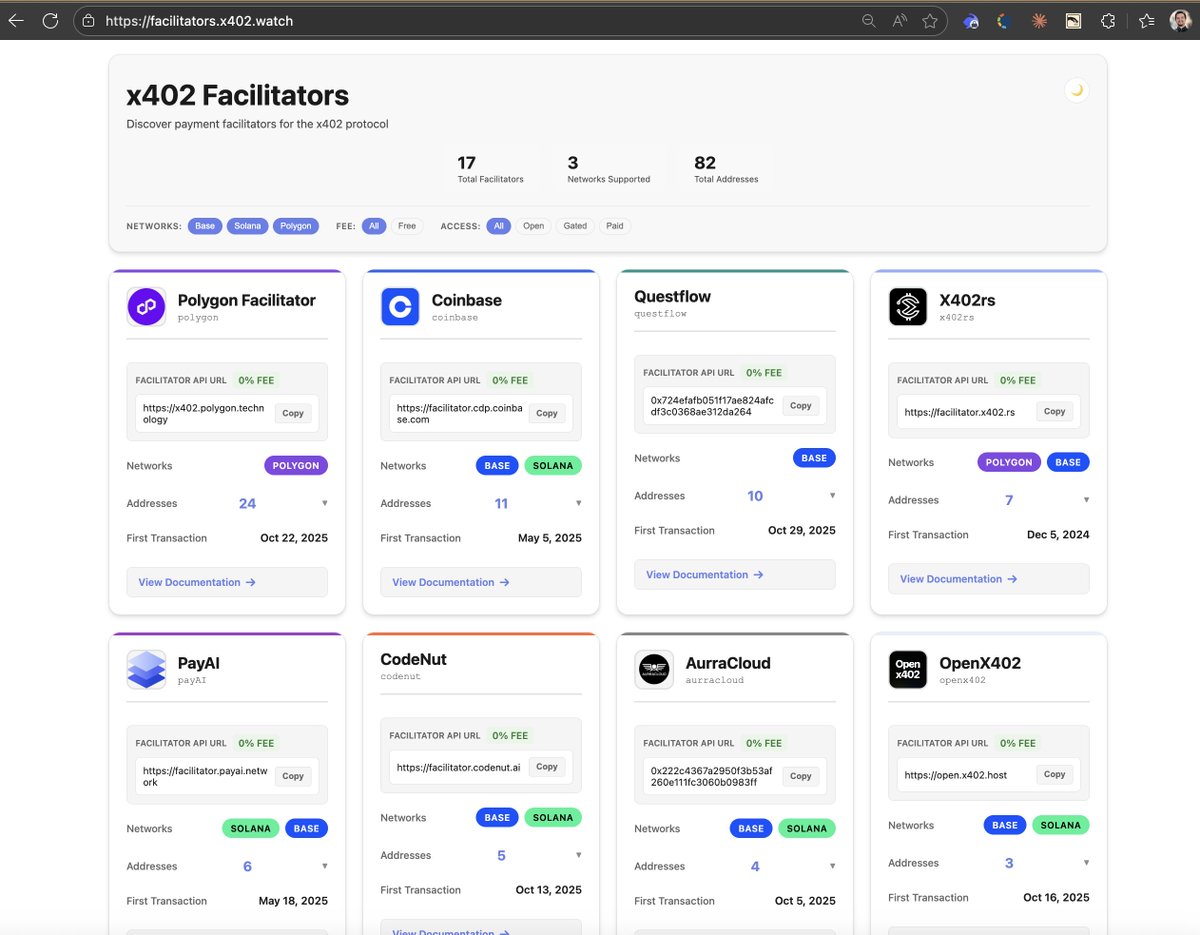The width and height of the screenshot is (1200, 935).
Task: Click the Polygon Facilitator logo
Action: click(x=147, y=307)
